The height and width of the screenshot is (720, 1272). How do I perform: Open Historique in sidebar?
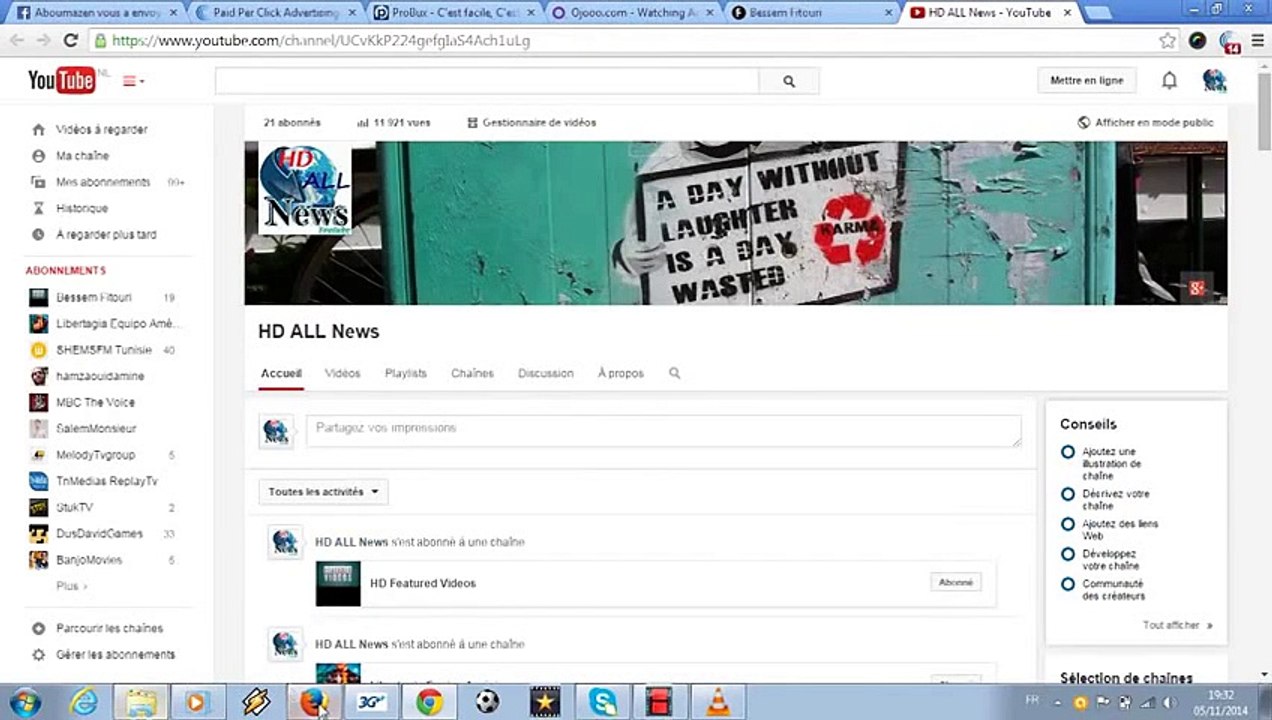coord(81,208)
